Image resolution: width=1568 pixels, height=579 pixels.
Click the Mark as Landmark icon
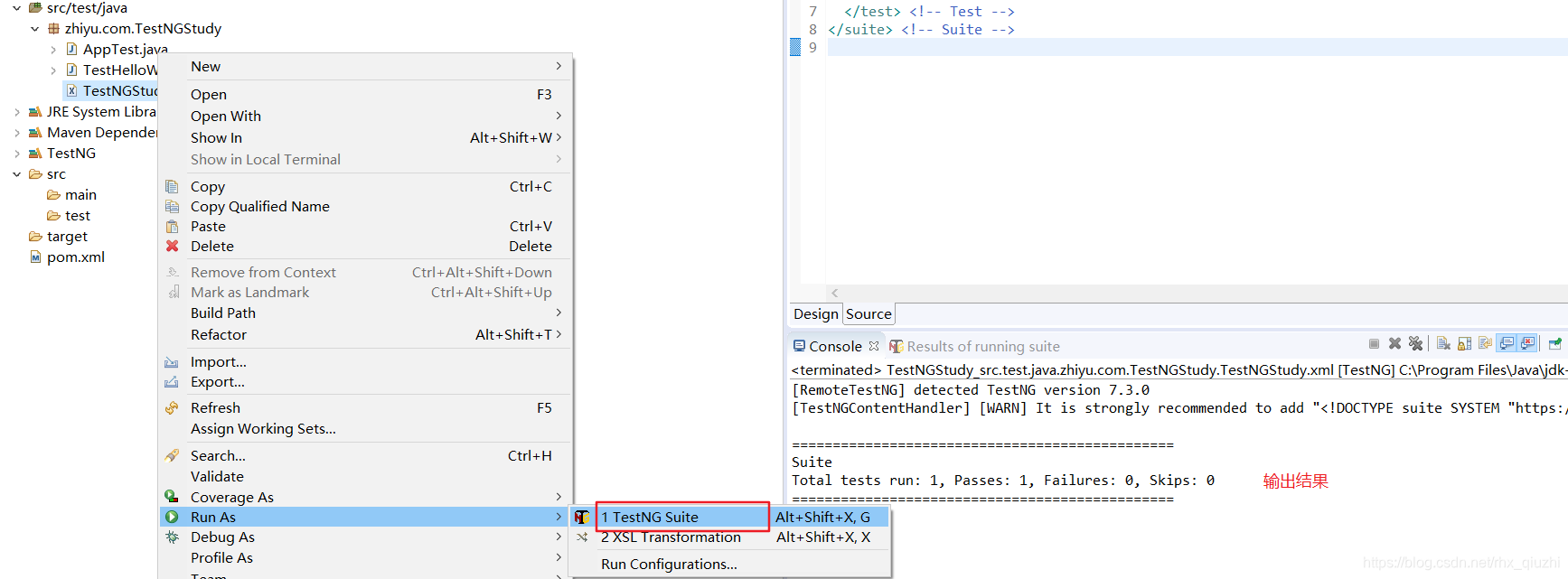coord(172,293)
